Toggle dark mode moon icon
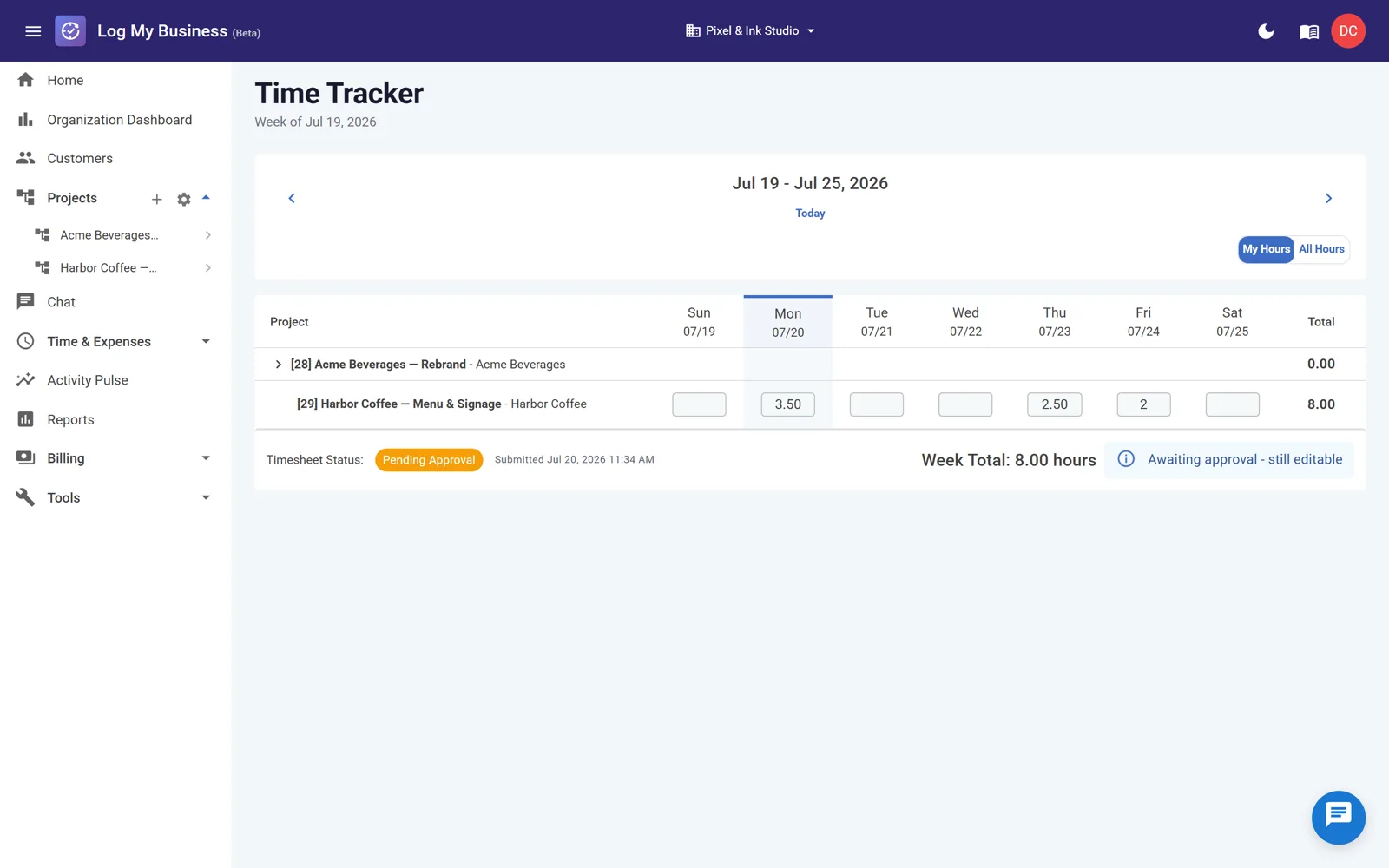This screenshot has width=1389, height=868. point(1266,31)
